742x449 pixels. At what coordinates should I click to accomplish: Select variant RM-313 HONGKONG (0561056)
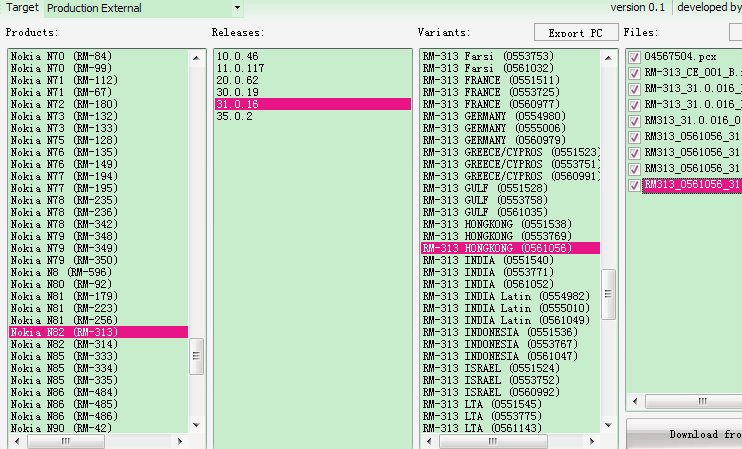(x=511, y=248)
